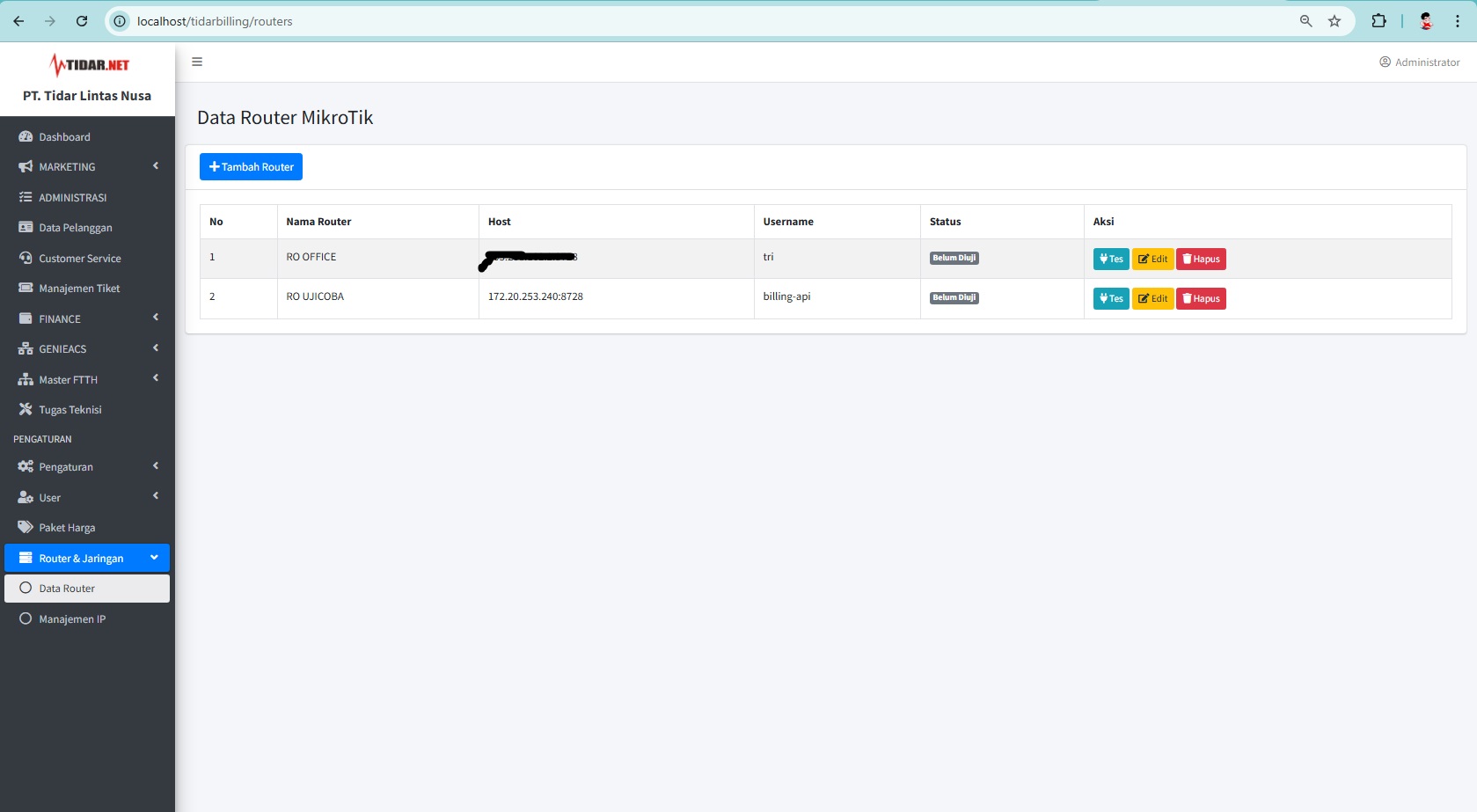This screenshot has width=1477, height=812.
Task: Click the ADMINISTRASI list icon
Action: [x=26, y=198]
